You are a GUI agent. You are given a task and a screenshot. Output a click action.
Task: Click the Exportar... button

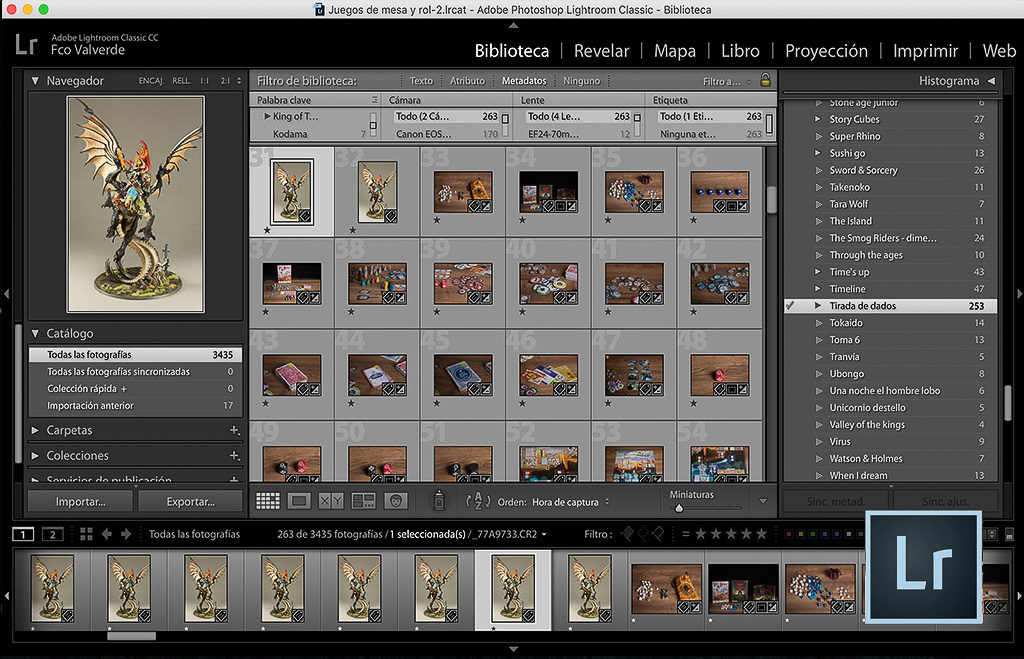click(x=190, y=502)
